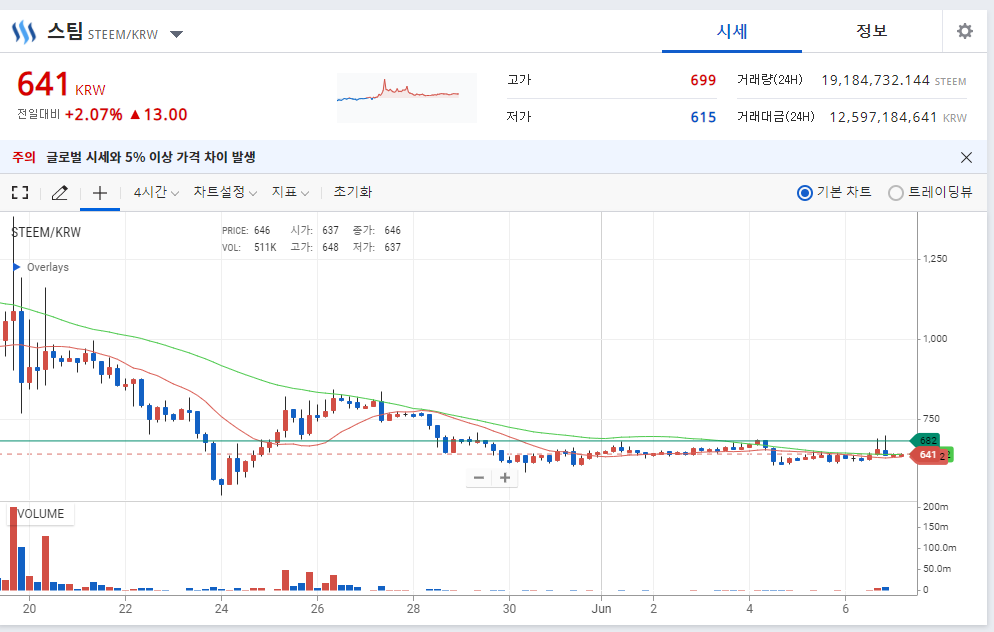Click the VOLUME panel label
994x632 pixels.
pyautogui.click(x=41, y=513)
